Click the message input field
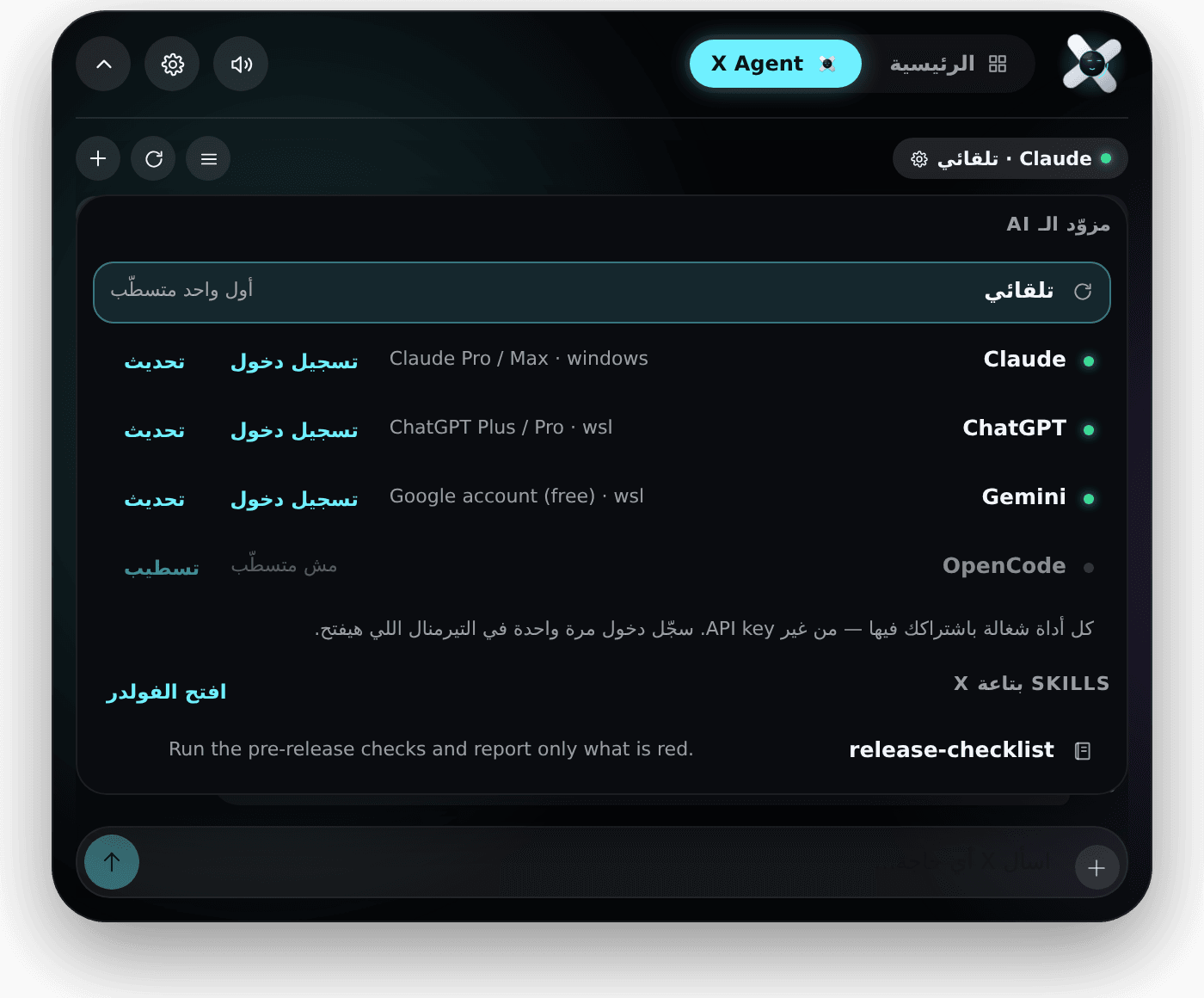 click(602, 862)
